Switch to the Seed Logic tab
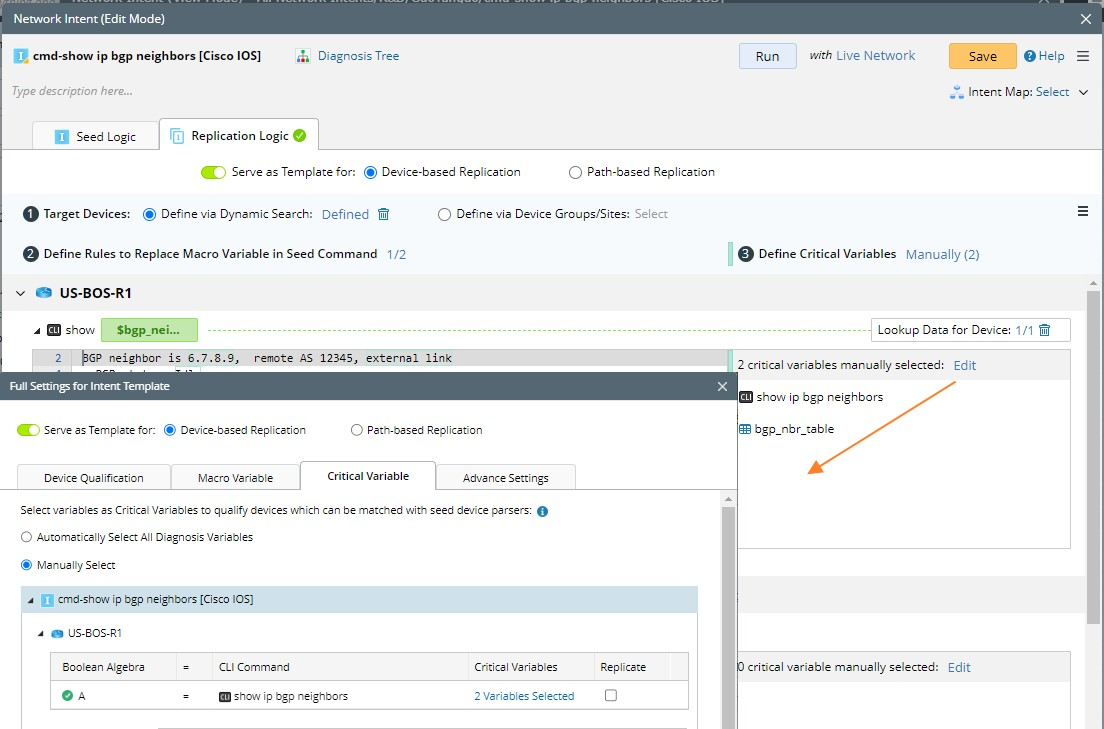This screenshot has height=729, width=1104. [95, 137]
